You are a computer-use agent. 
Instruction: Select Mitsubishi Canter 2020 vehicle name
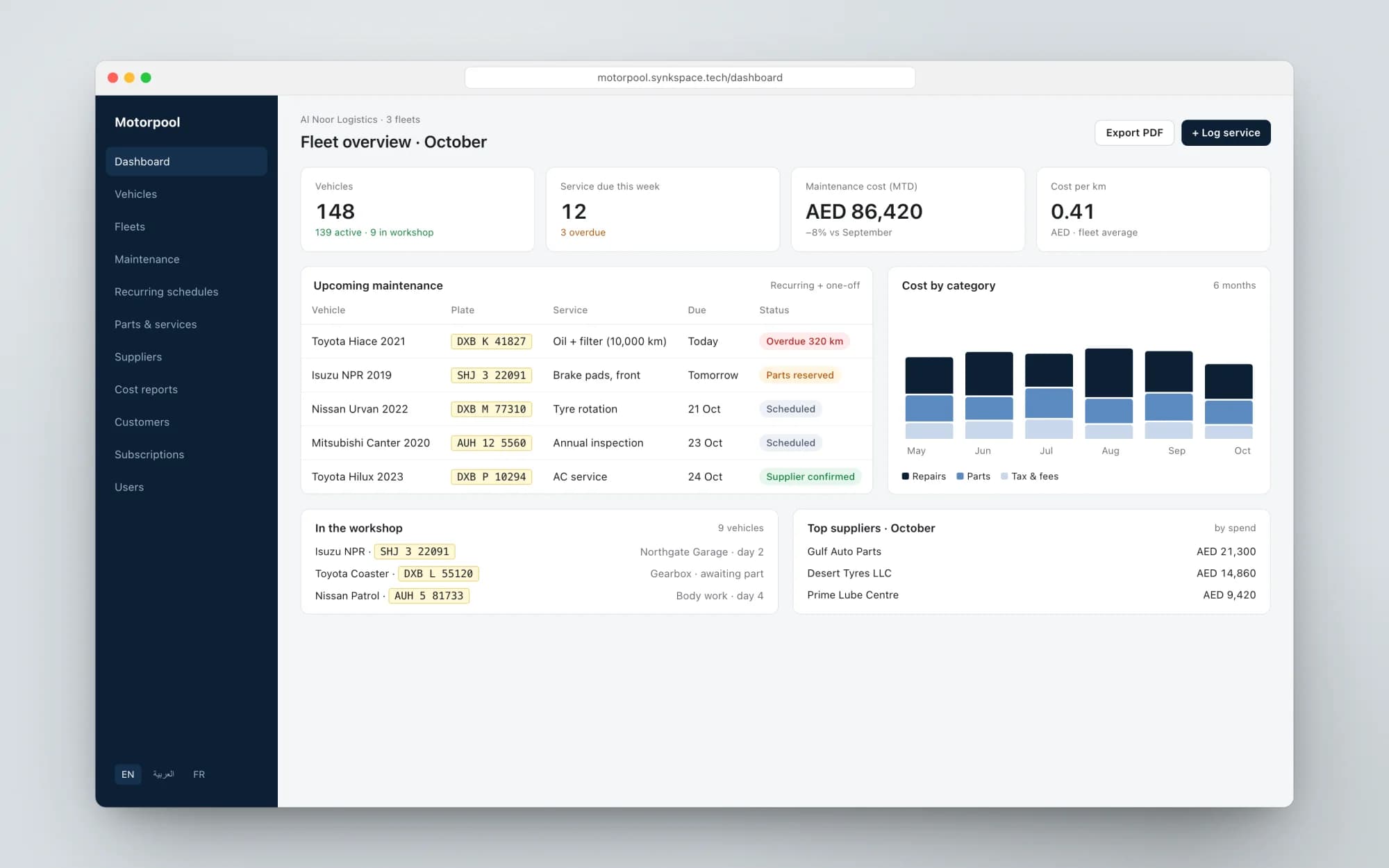(x=371, y=443)
